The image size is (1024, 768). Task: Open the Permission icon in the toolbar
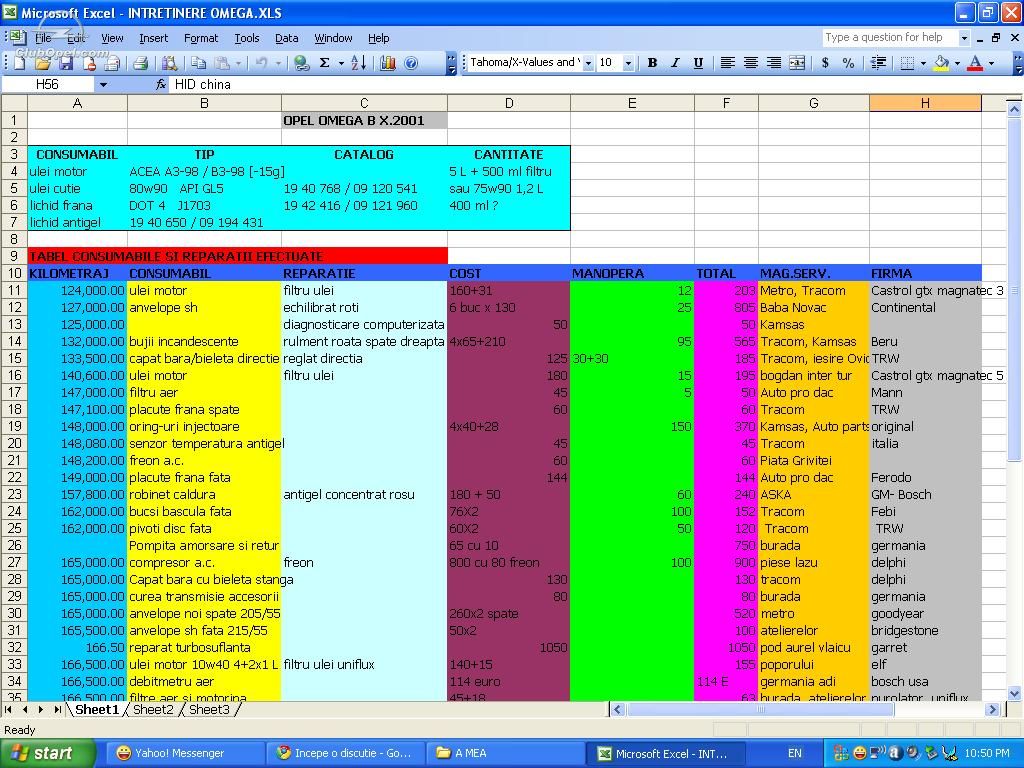tap(89, 63)
